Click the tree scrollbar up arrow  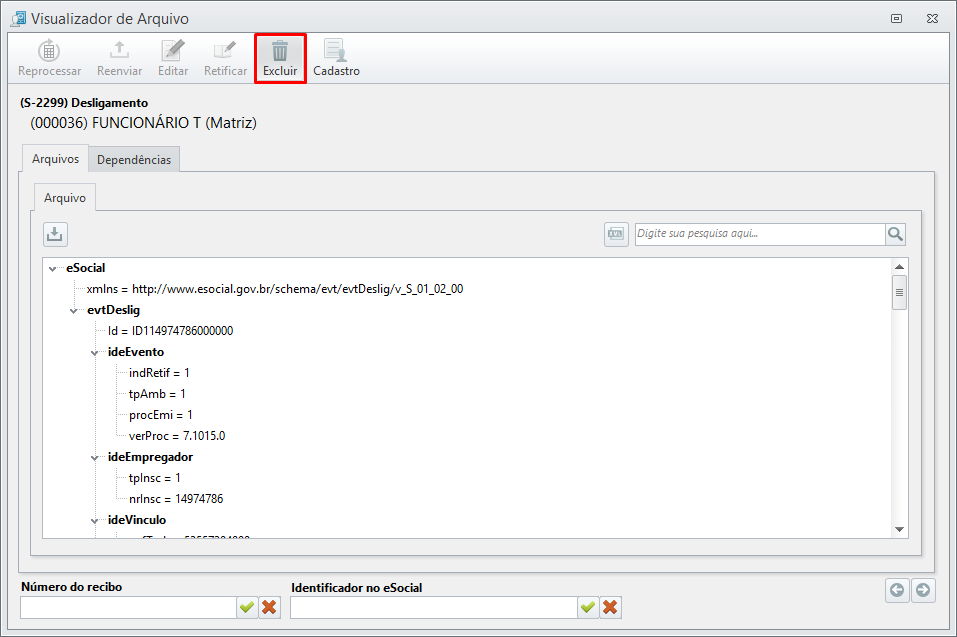(x=899, y=267)
